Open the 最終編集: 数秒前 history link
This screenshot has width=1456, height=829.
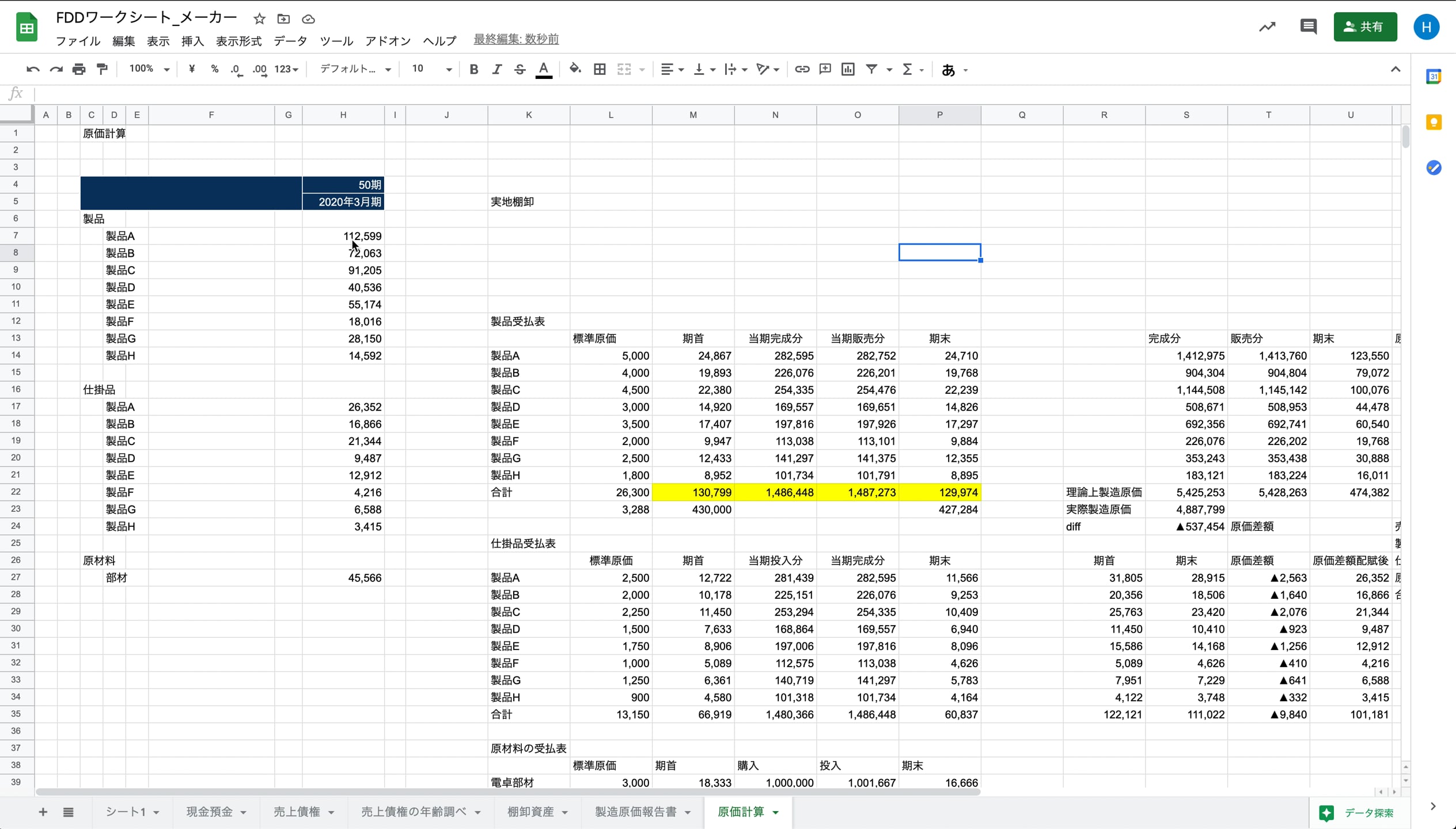(516, 39)
